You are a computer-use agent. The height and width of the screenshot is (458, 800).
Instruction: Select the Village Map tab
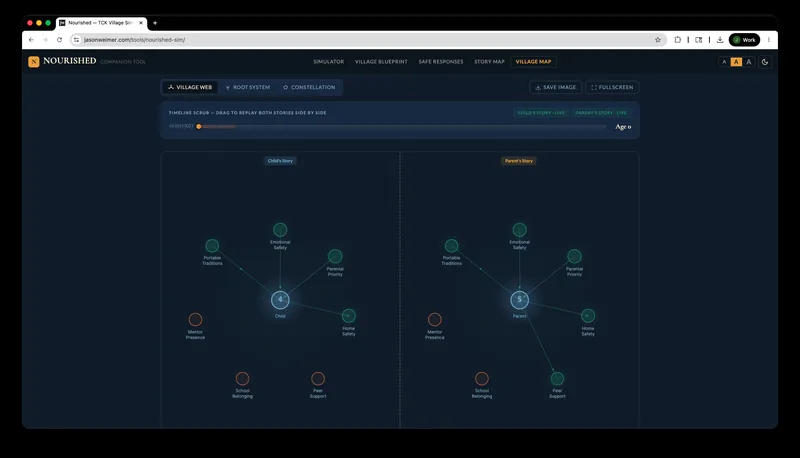coord(533,62)
